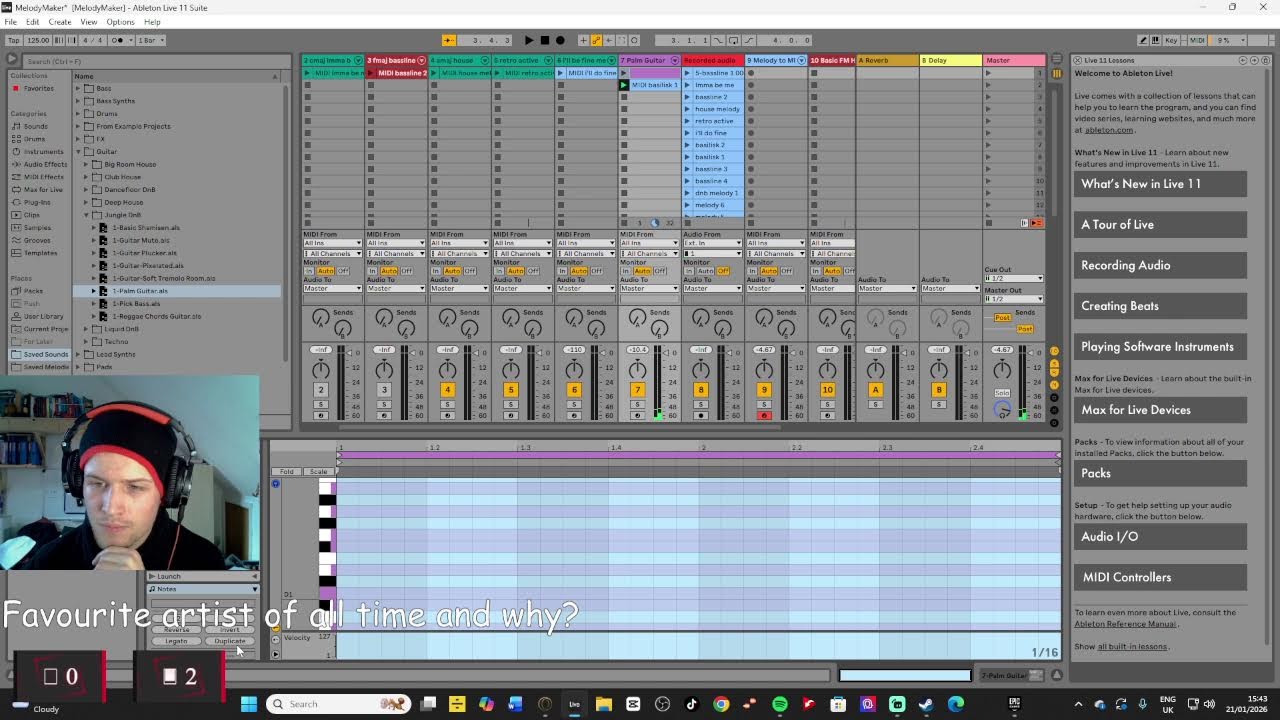Viewport: 1280px width, 720px height.
Task: Select 1-Guitar Plucker.als file
Action: click(x=144, y=253)
